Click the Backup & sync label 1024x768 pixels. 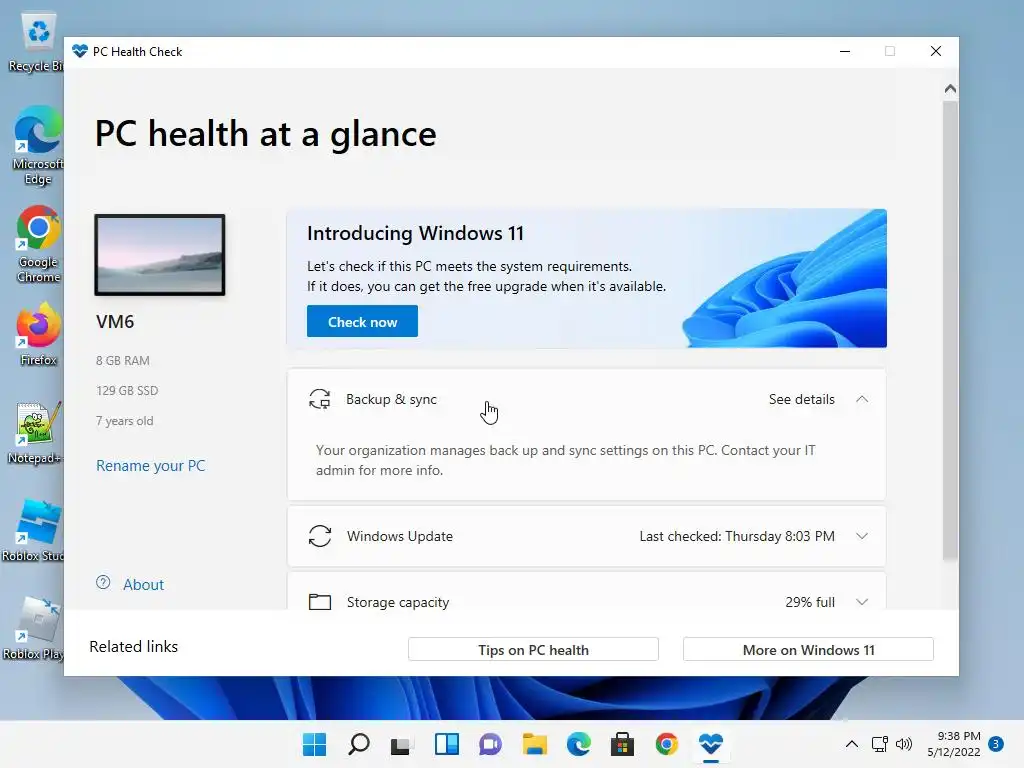[391, 399]
